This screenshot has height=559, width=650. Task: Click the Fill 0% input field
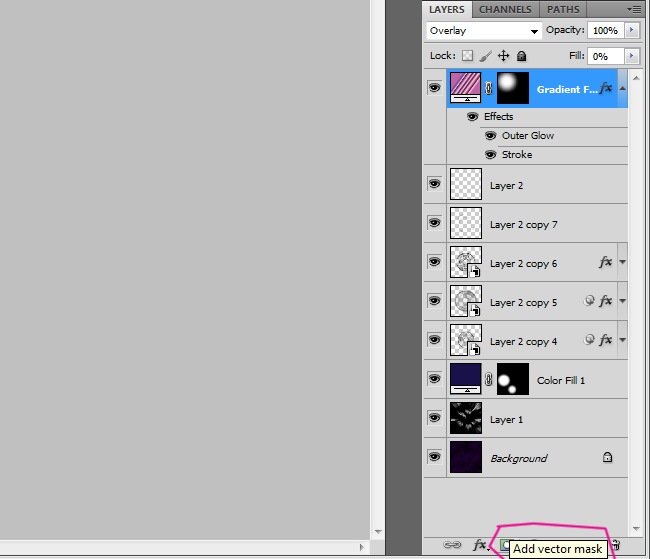pyautogui.click(x=605, y=56)
